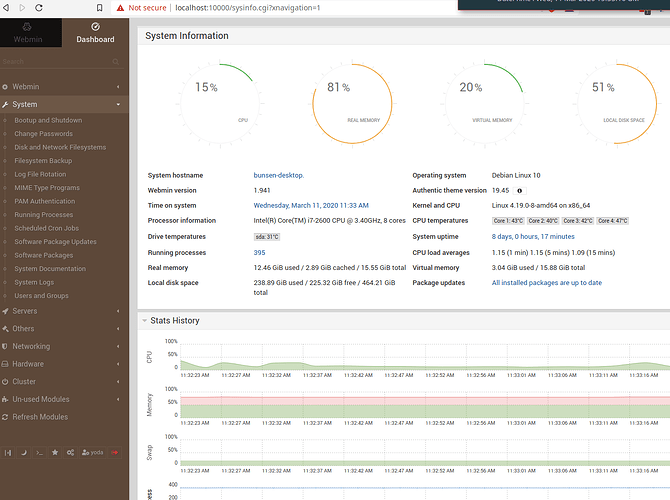Collapse the sidebar with the bottom-bar icon
This screenshot has width=670, height=500.
(x=8, y=453)
